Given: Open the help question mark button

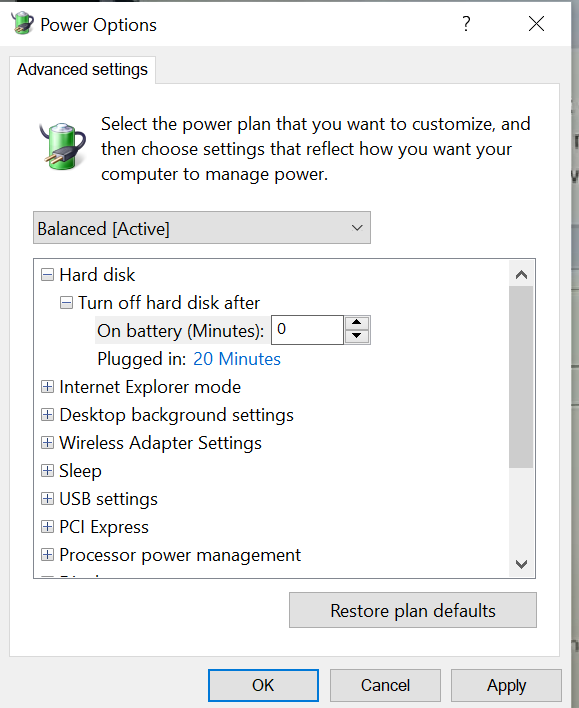Looking at the screenshot, I should (466, 23).
